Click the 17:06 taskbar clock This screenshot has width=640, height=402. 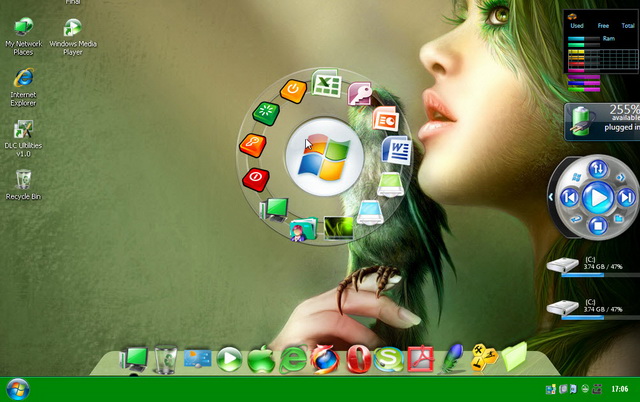coord(619,389)
